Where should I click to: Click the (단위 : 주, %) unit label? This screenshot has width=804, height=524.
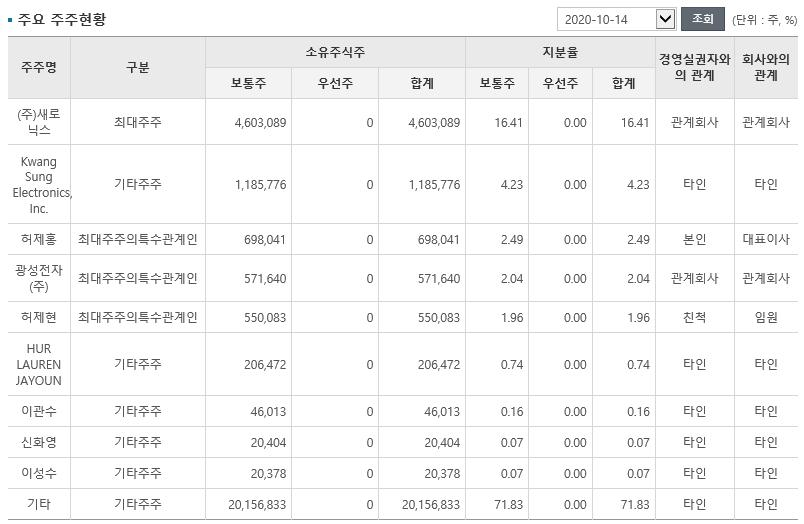click(x=765, y=20)
